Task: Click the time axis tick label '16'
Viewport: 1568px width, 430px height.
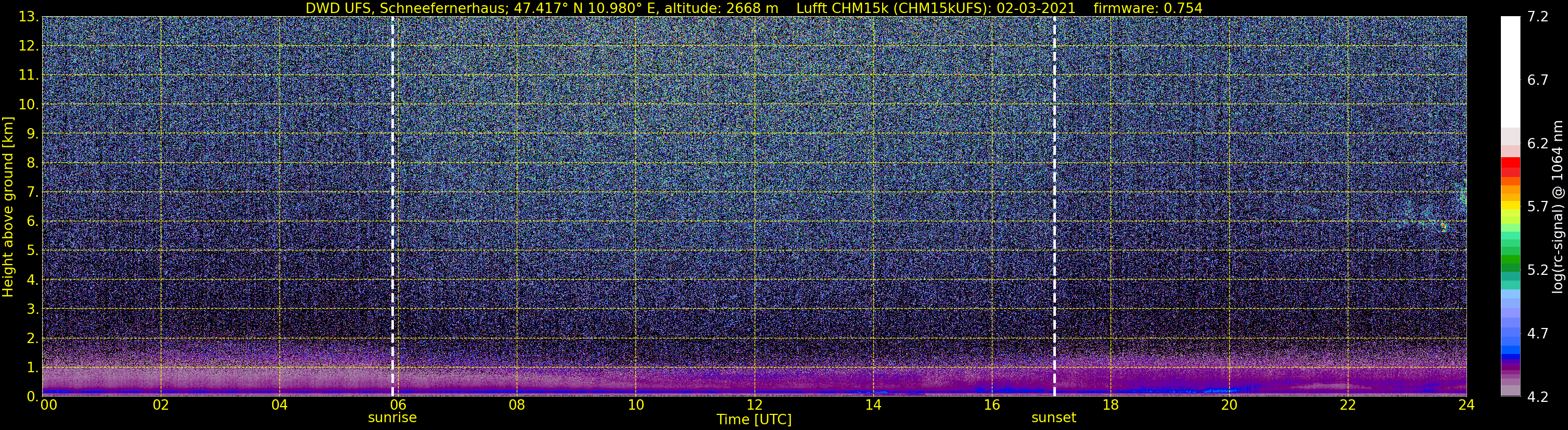Action: coord(991,405)
